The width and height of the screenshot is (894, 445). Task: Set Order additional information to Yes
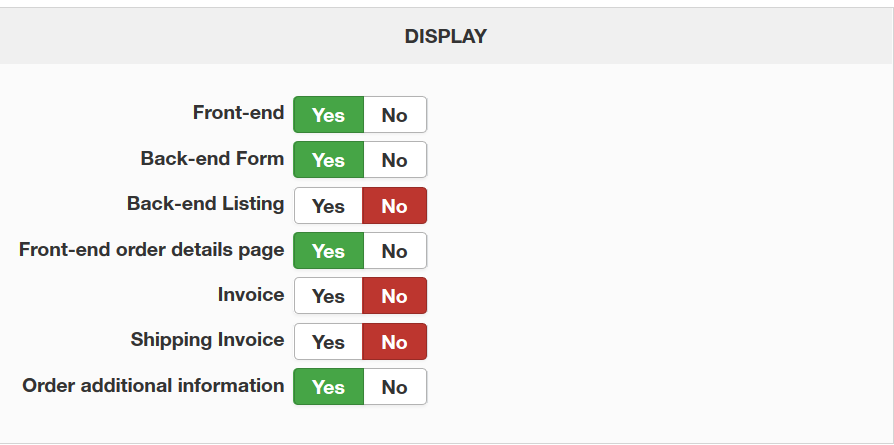pos(328,387)
